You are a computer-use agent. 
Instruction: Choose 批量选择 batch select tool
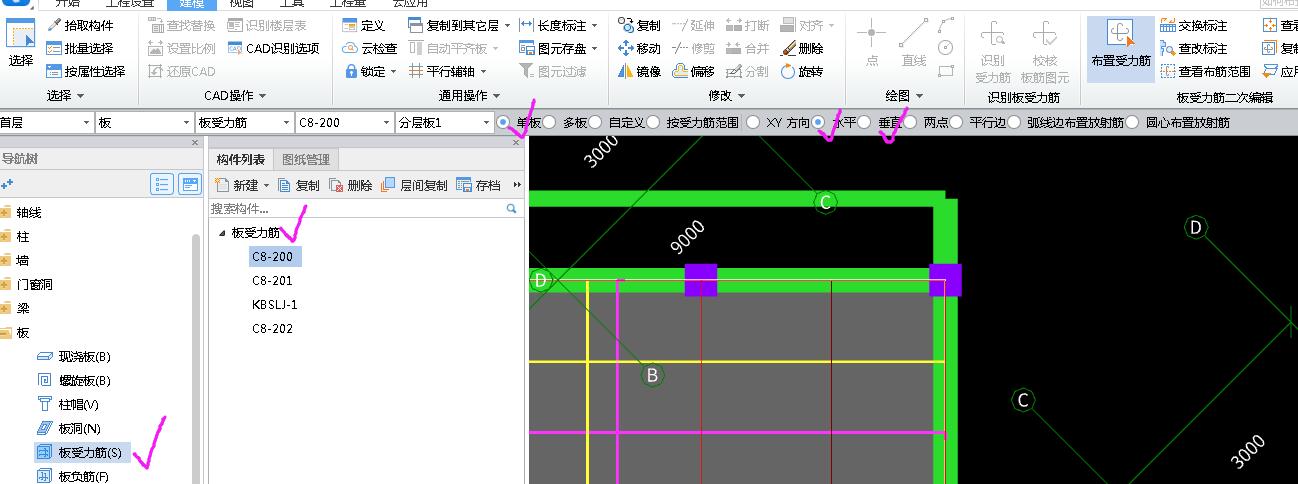(x=80, y=48)
